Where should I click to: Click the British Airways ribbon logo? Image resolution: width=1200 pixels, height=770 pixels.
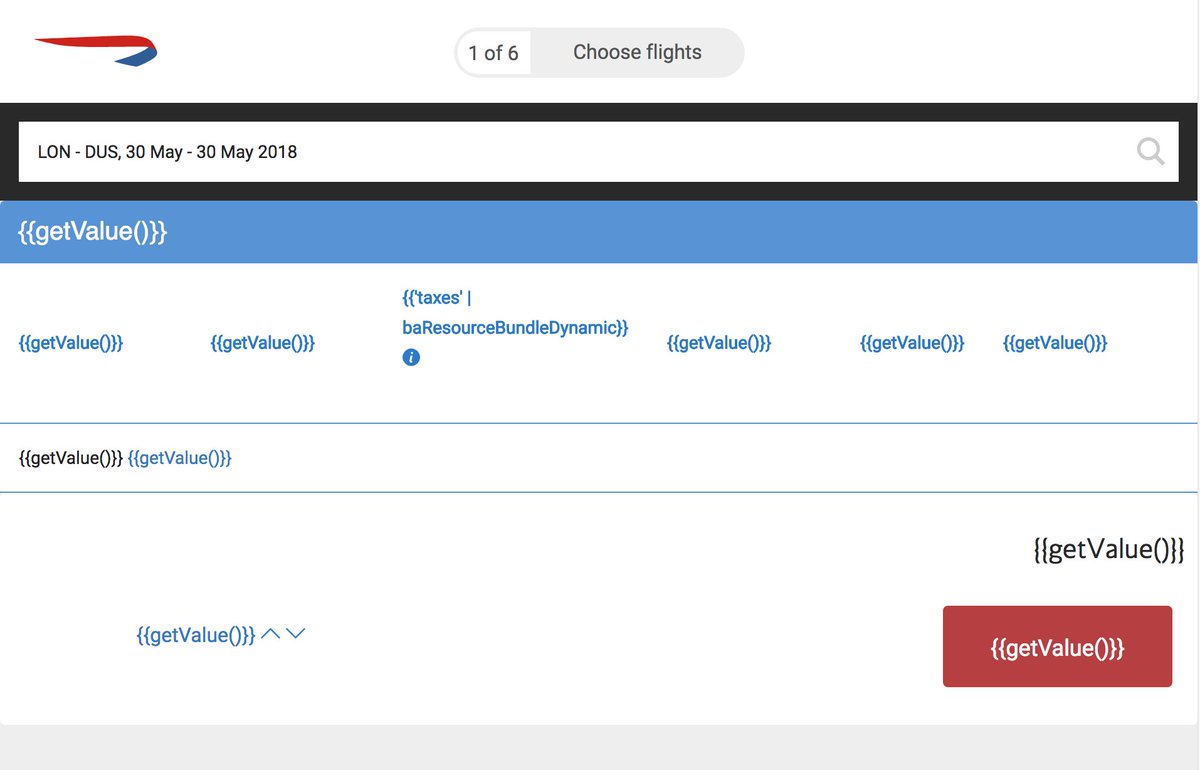(96, 50)
